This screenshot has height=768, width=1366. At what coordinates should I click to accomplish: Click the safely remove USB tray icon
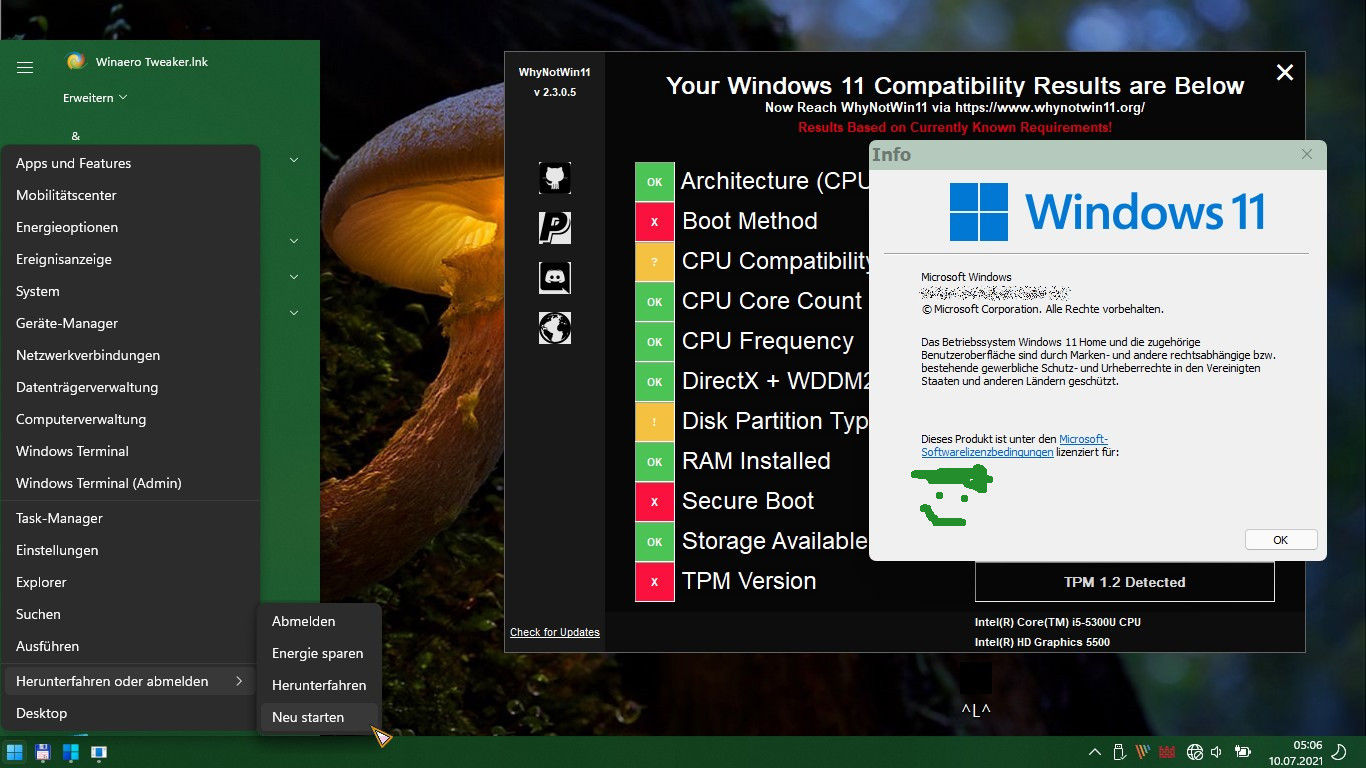pos(1119,752)
